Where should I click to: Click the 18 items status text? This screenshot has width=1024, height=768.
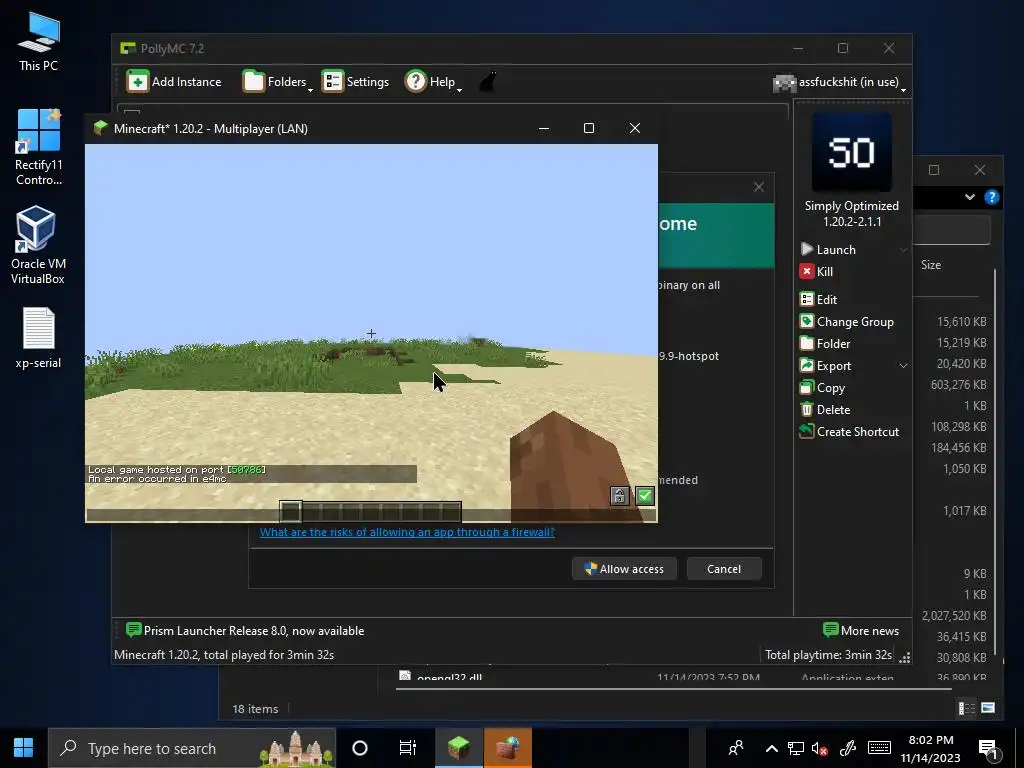point(255,709)
